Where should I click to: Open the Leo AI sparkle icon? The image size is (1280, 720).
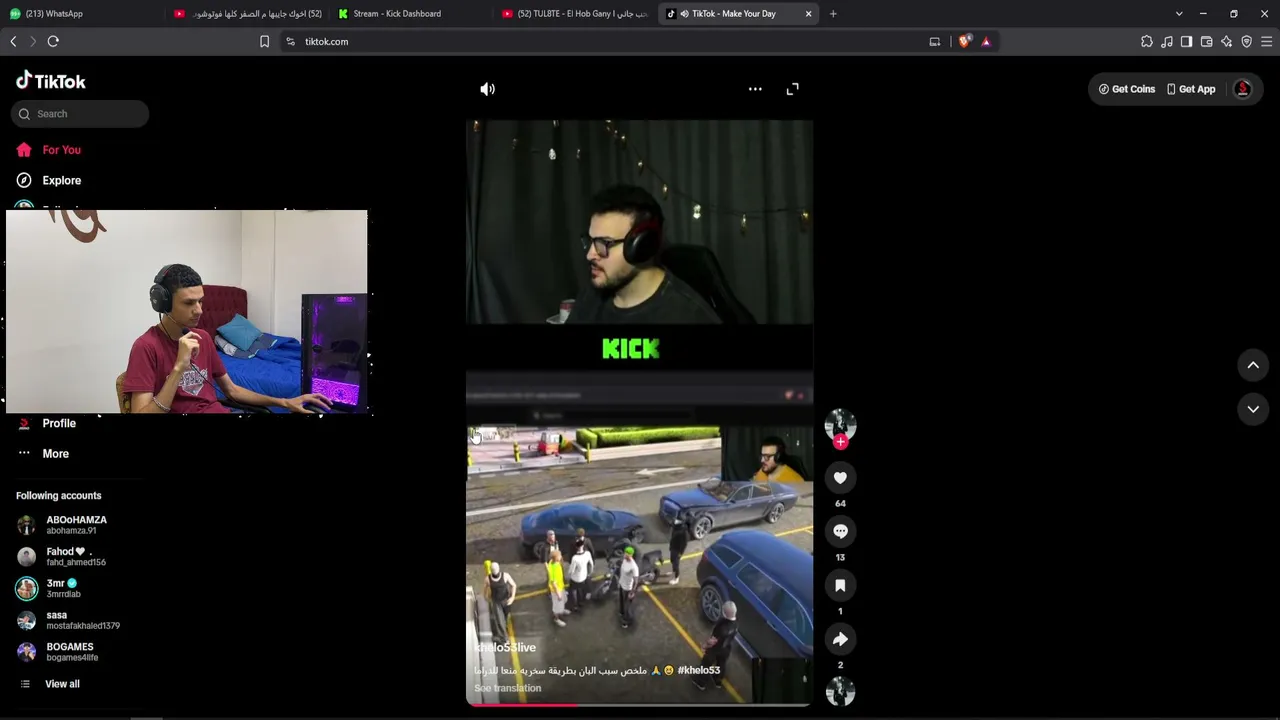click(x=1226, y=42)
